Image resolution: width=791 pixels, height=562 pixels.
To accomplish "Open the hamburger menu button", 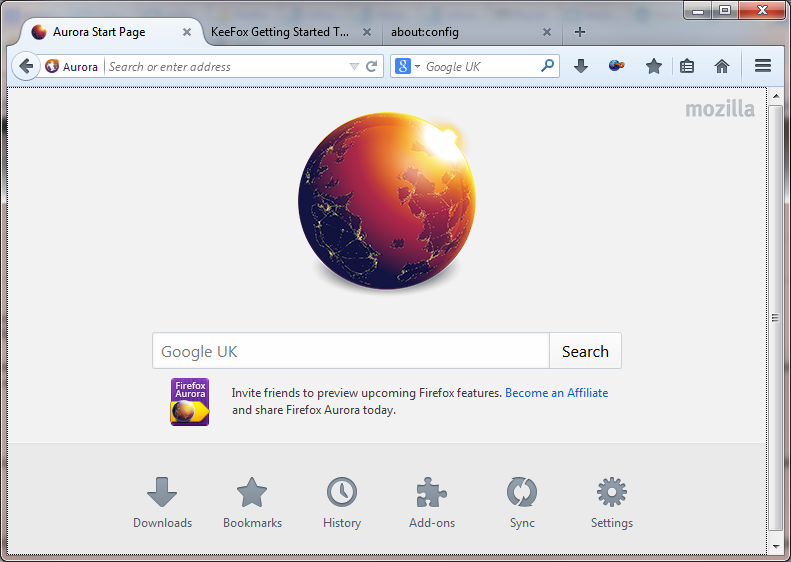I will point(763,66).
